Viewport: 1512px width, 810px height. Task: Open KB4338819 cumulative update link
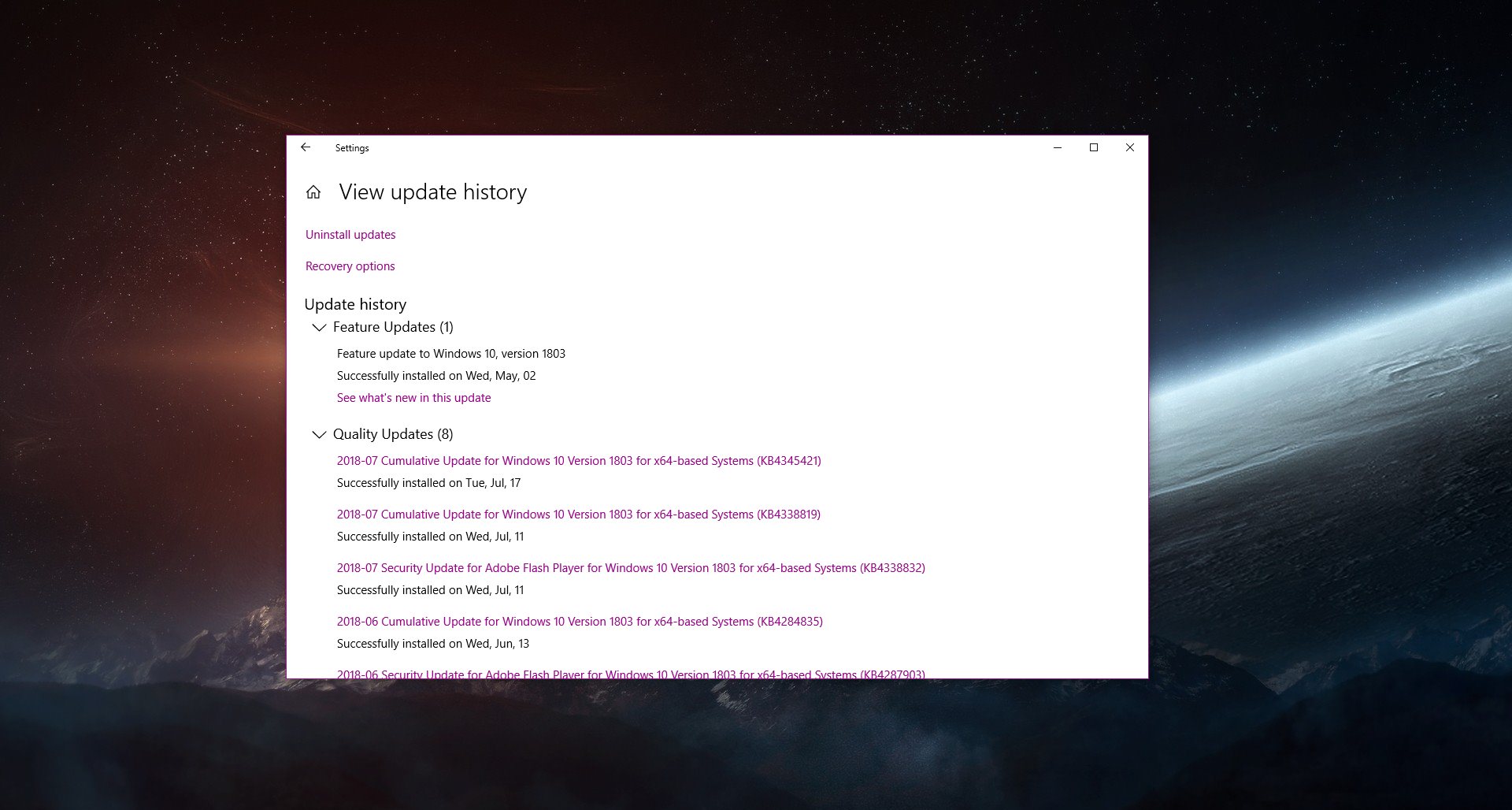[x=579, y=515]
